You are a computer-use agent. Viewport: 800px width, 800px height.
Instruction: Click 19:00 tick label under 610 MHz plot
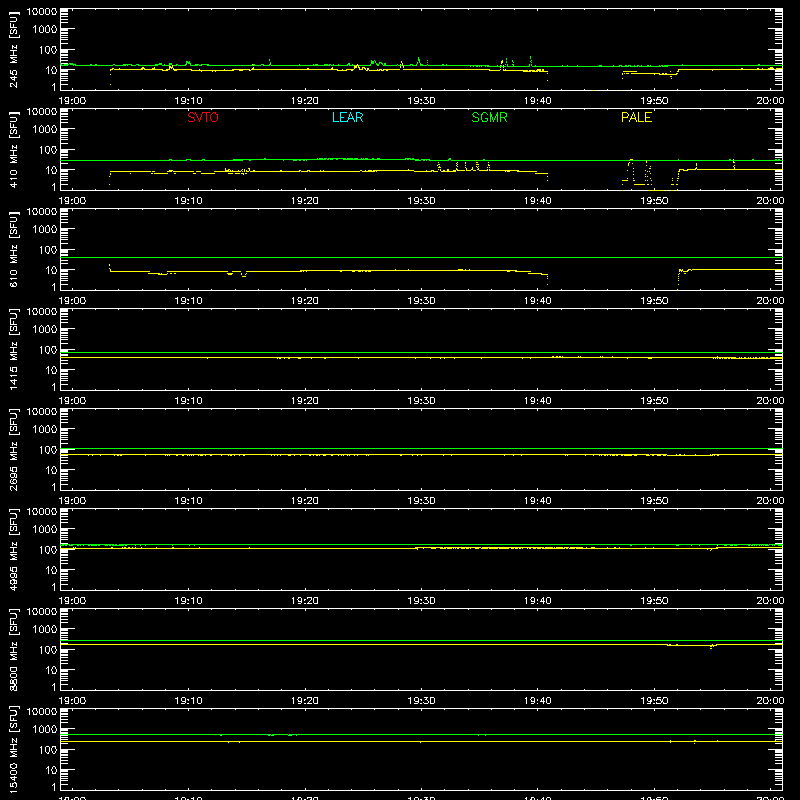click(x=72, y=301)
